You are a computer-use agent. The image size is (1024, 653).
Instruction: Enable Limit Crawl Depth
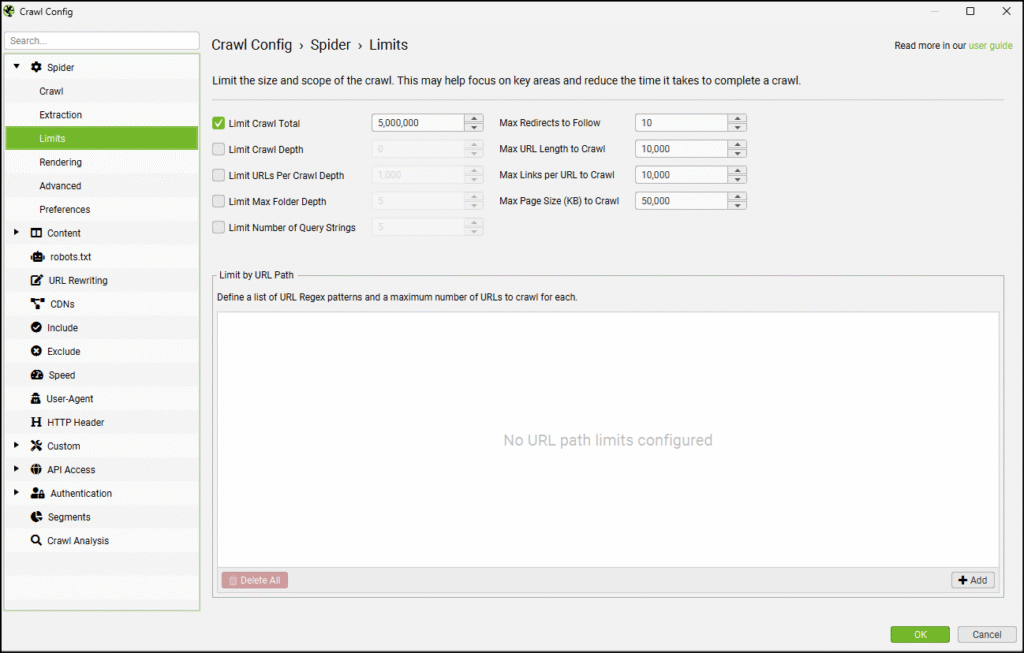click(218, 148)
